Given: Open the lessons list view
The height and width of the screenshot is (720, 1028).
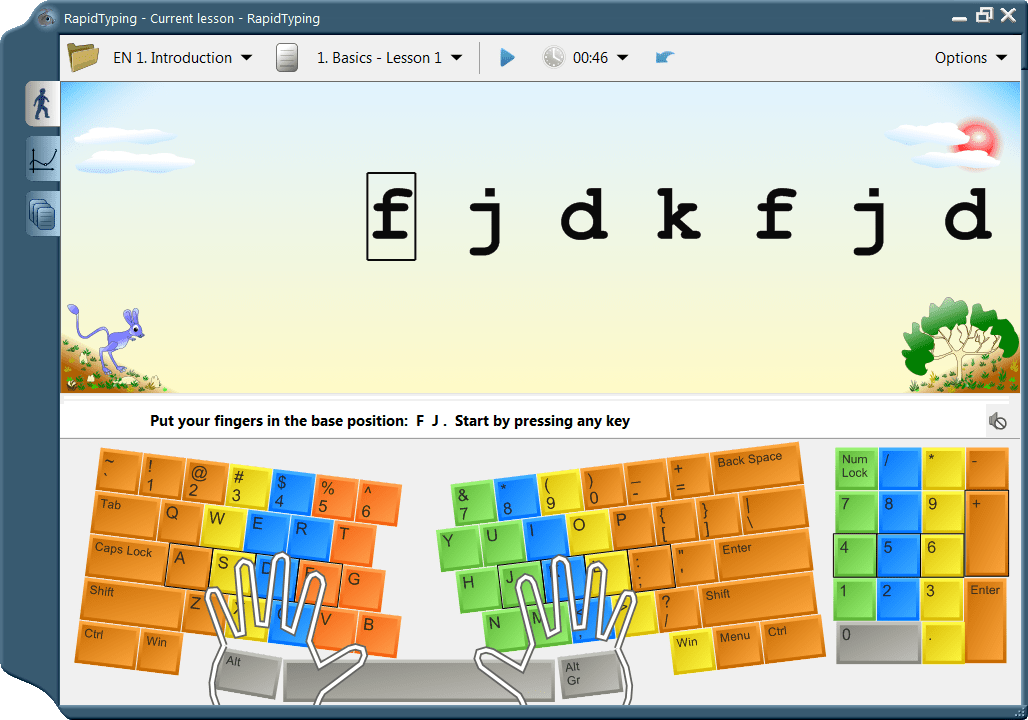Looking at the screenshot, I should (x=41, y=213).
